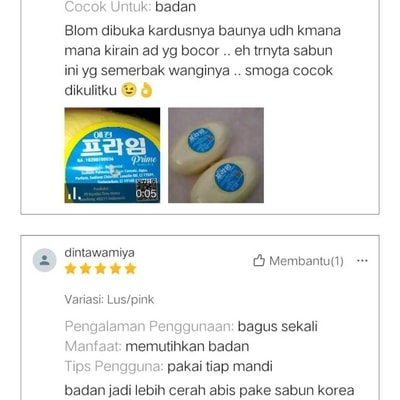Click the Membantu(1) helpful button
The image size is (400, 400).
pyautogui.click(x=298, y=261)
